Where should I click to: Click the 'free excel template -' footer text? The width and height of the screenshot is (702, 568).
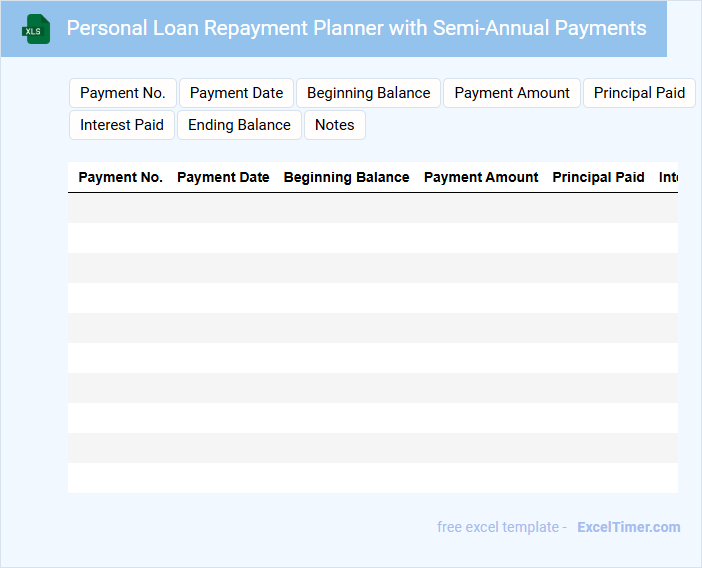coord(502,527)
